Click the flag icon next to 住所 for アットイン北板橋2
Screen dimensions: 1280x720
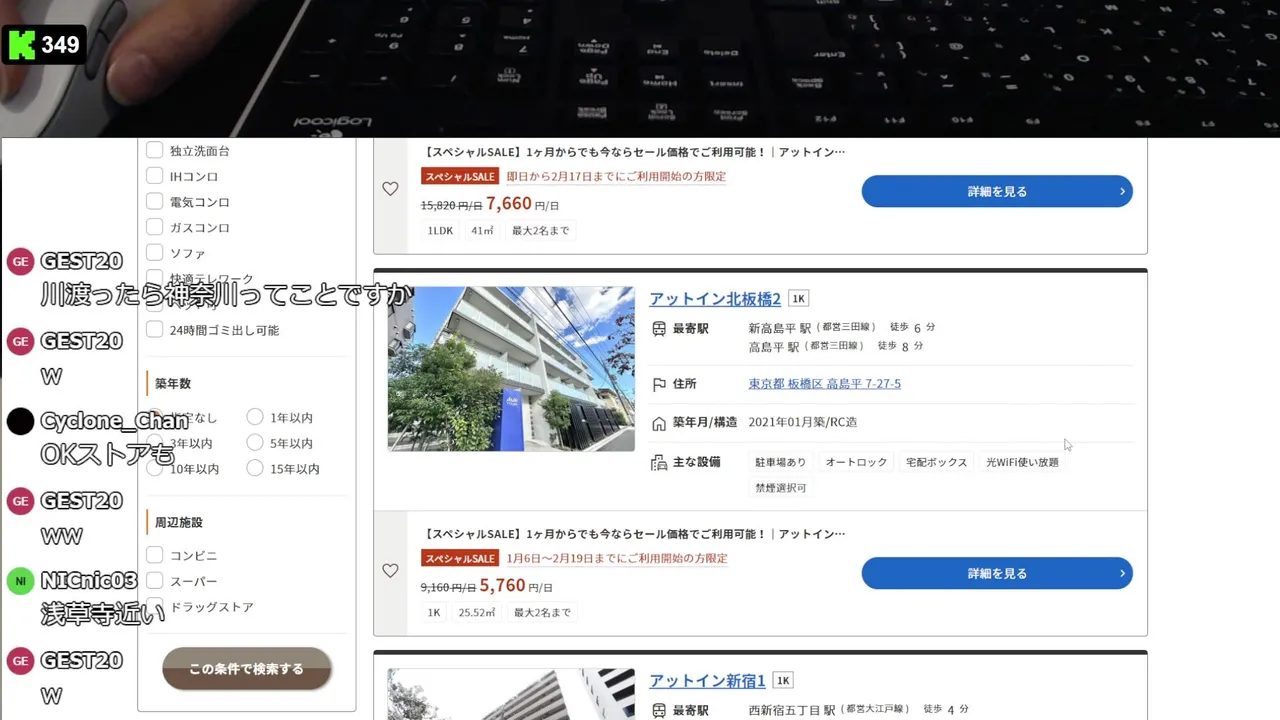pos(659,384)
